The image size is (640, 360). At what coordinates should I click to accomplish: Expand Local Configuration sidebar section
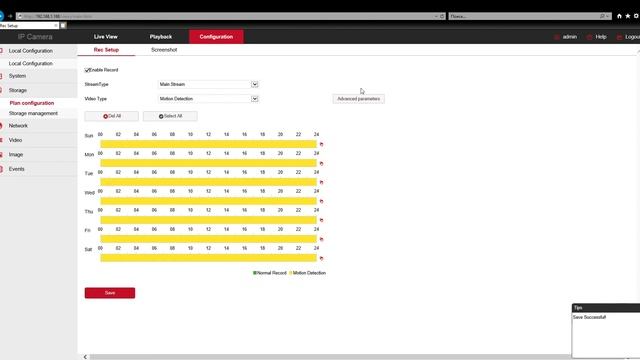click(x=38, y=51)
